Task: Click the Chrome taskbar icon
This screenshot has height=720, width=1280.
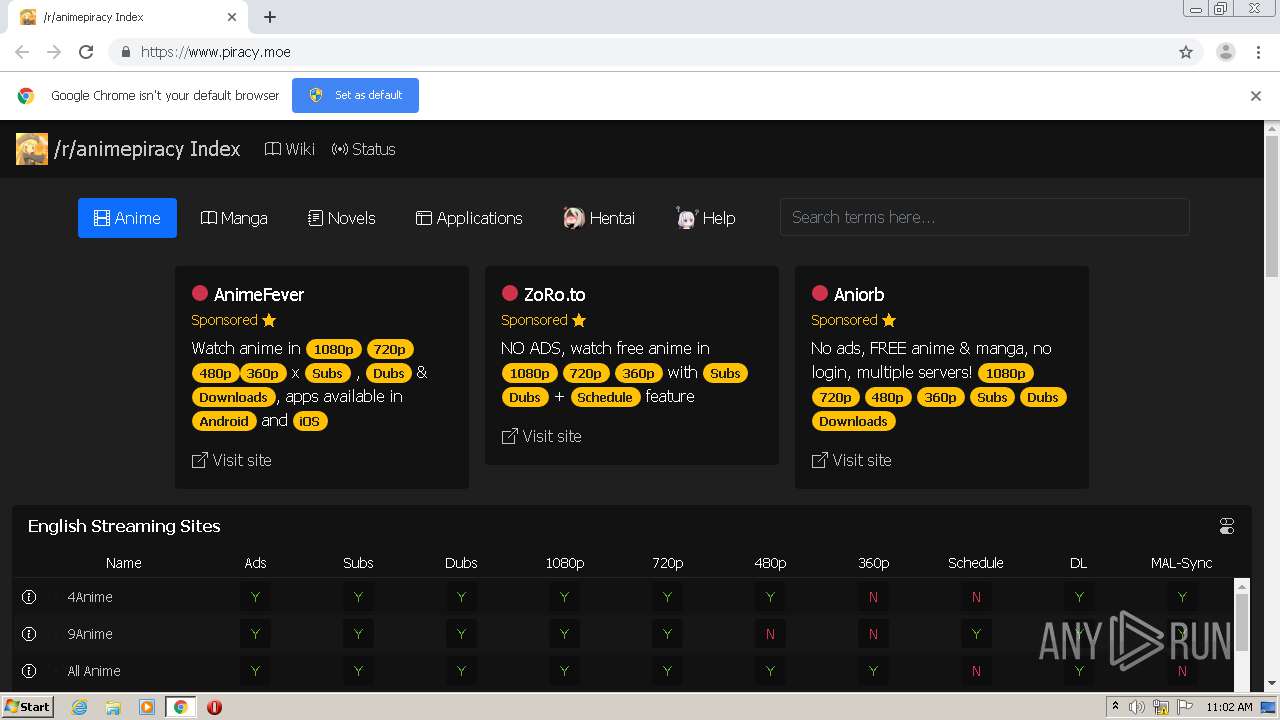Action: (180, 707)
